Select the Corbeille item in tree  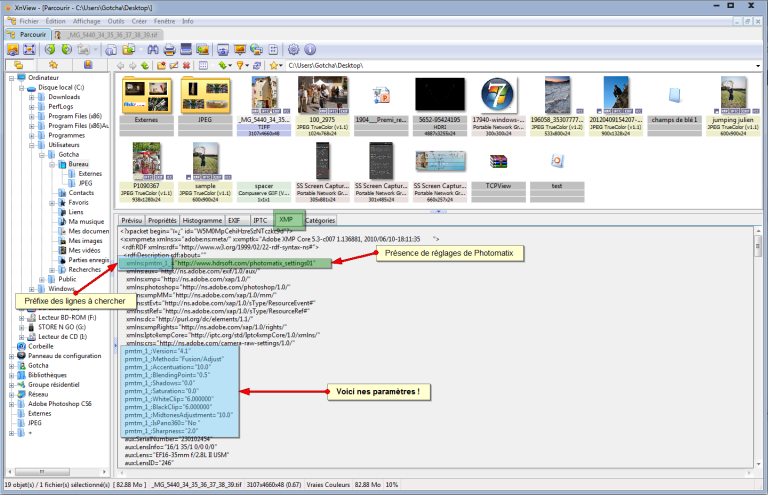(40, 345)
